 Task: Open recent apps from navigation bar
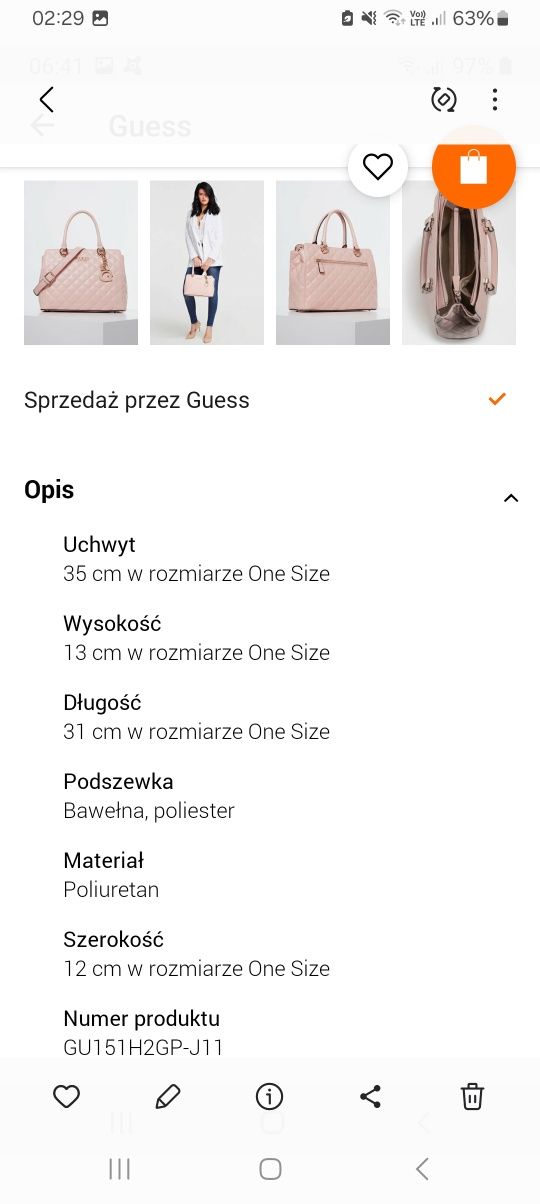(119, 1169)
